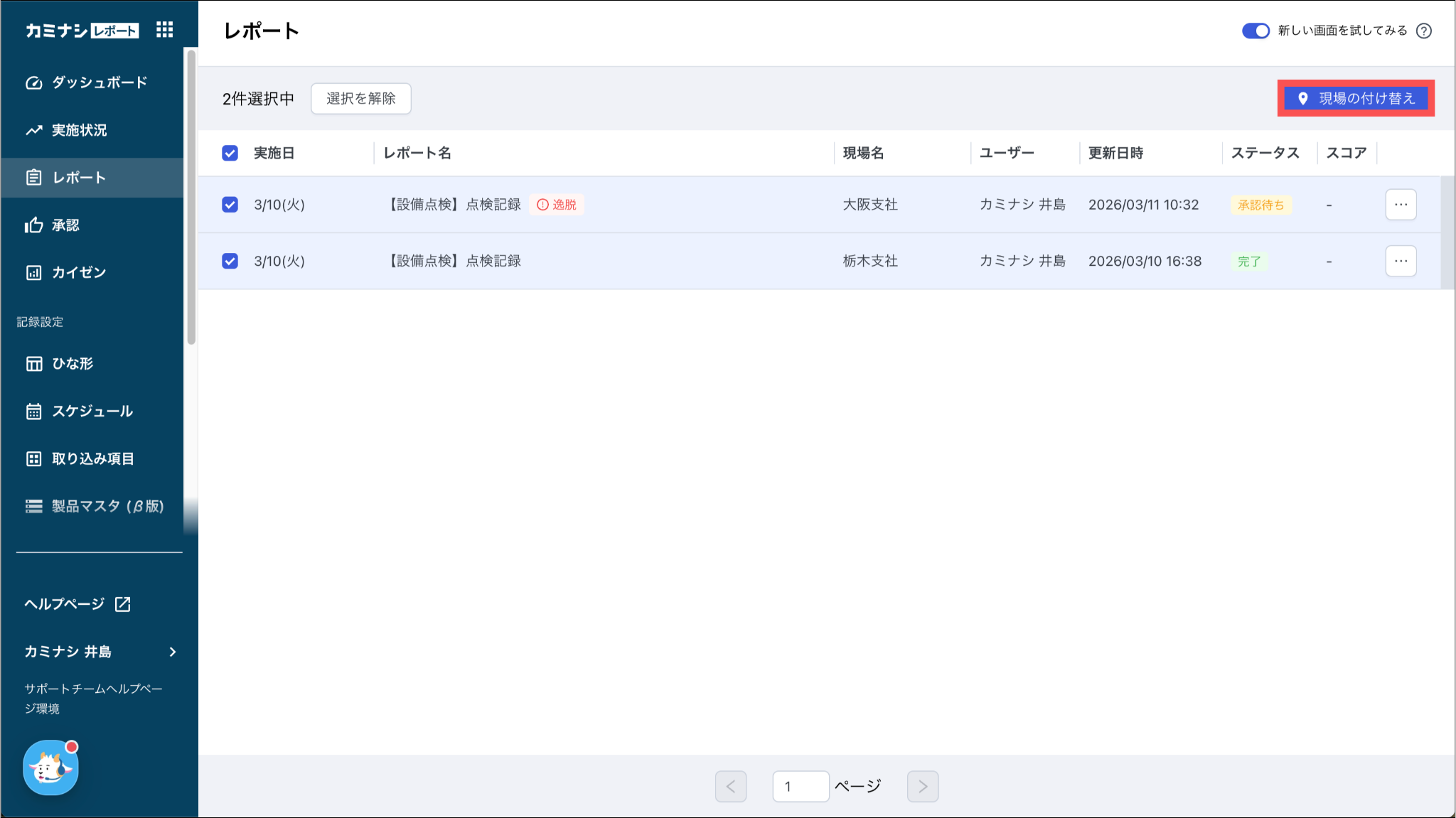Open the more options menu for 大阪支社 row
The height and width of the screenshot is (818, 1456).
[1401, 205]
